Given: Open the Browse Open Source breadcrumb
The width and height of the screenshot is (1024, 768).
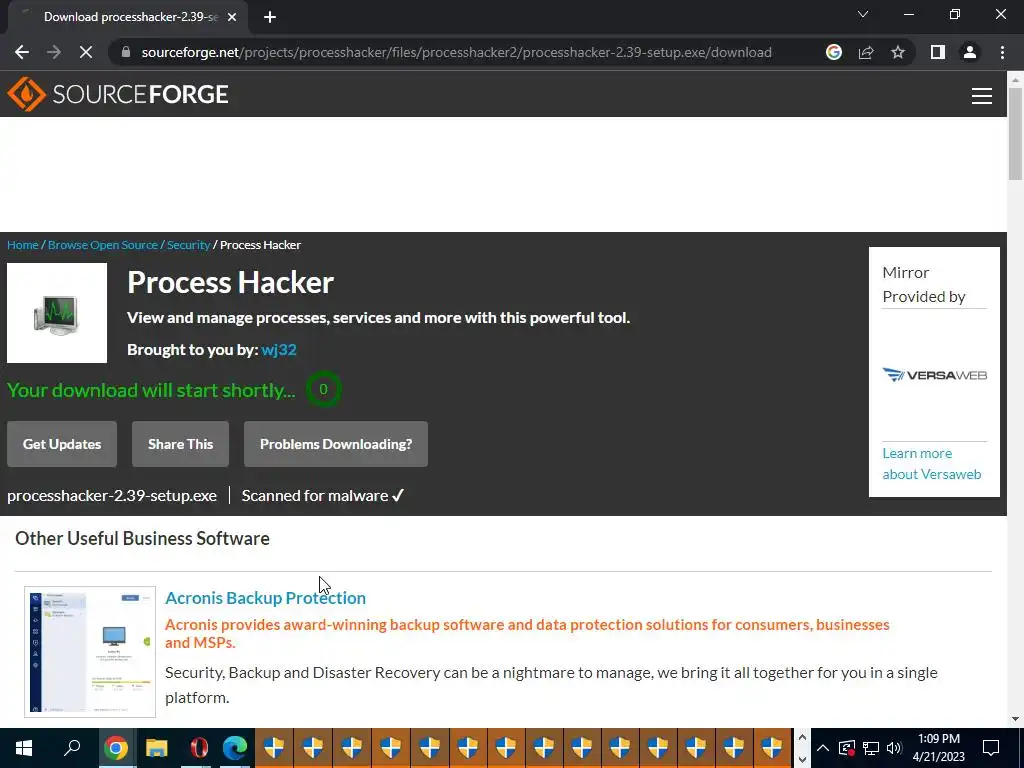Looking at the screenshot, I should pos(103,245).
